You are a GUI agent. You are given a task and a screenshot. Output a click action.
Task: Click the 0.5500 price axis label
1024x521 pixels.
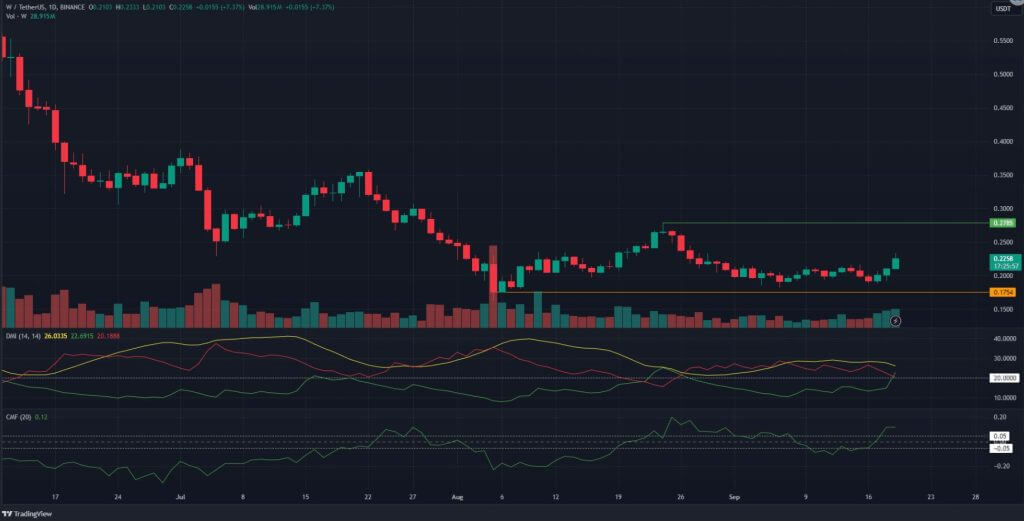tap(1003, 40)
